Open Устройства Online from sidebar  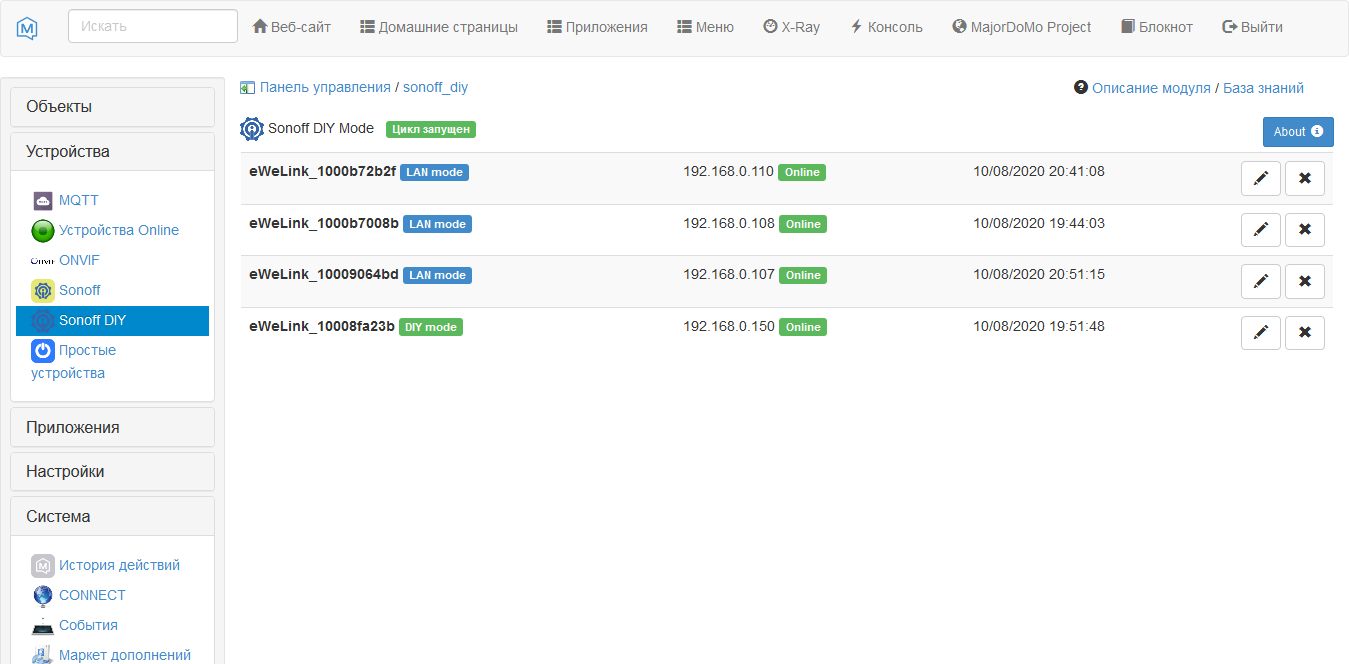click(x=118, y=230)
